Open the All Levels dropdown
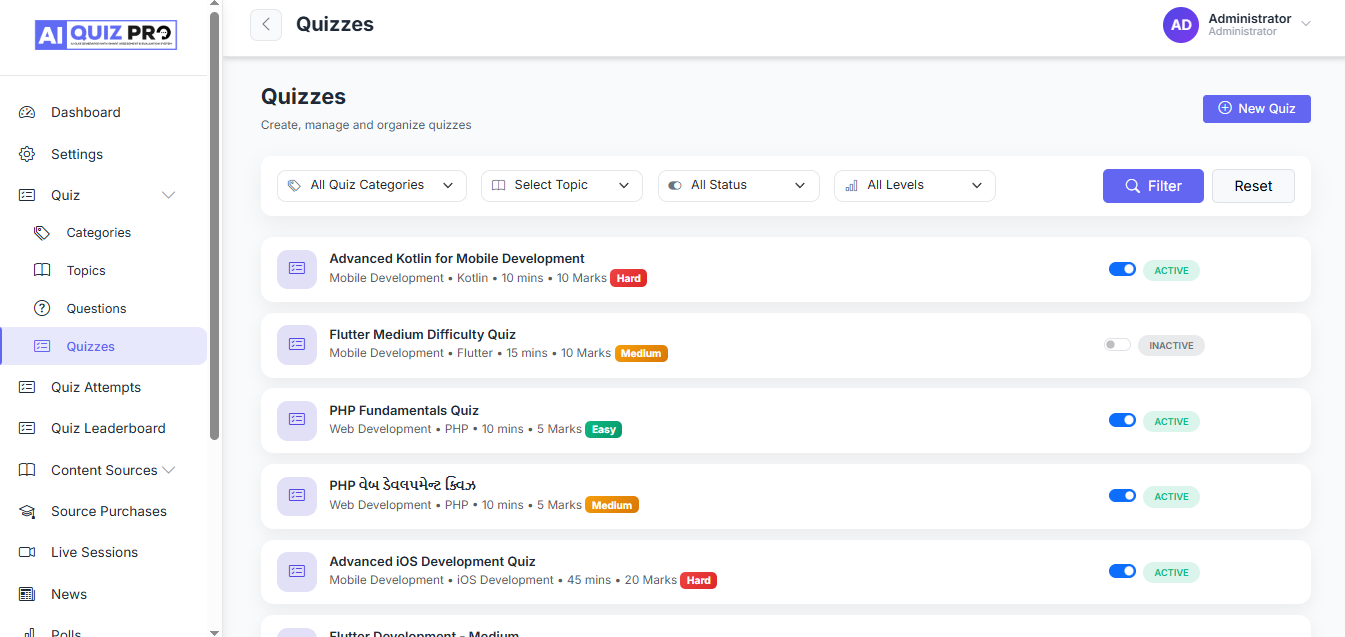 click(x=915, y=186)
